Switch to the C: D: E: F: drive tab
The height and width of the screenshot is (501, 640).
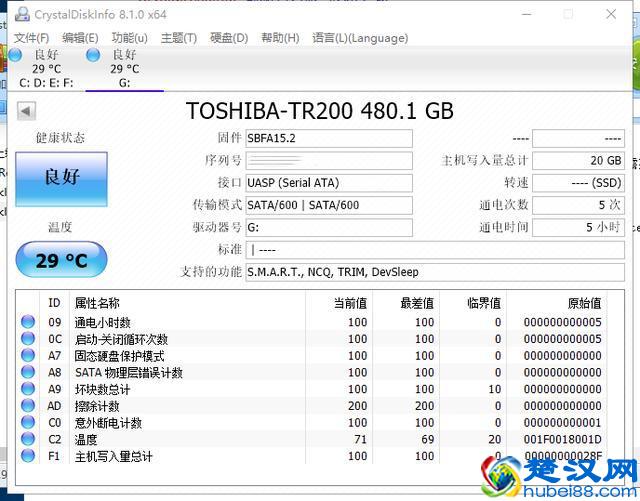pyautogui.click(x=46, y=69)
